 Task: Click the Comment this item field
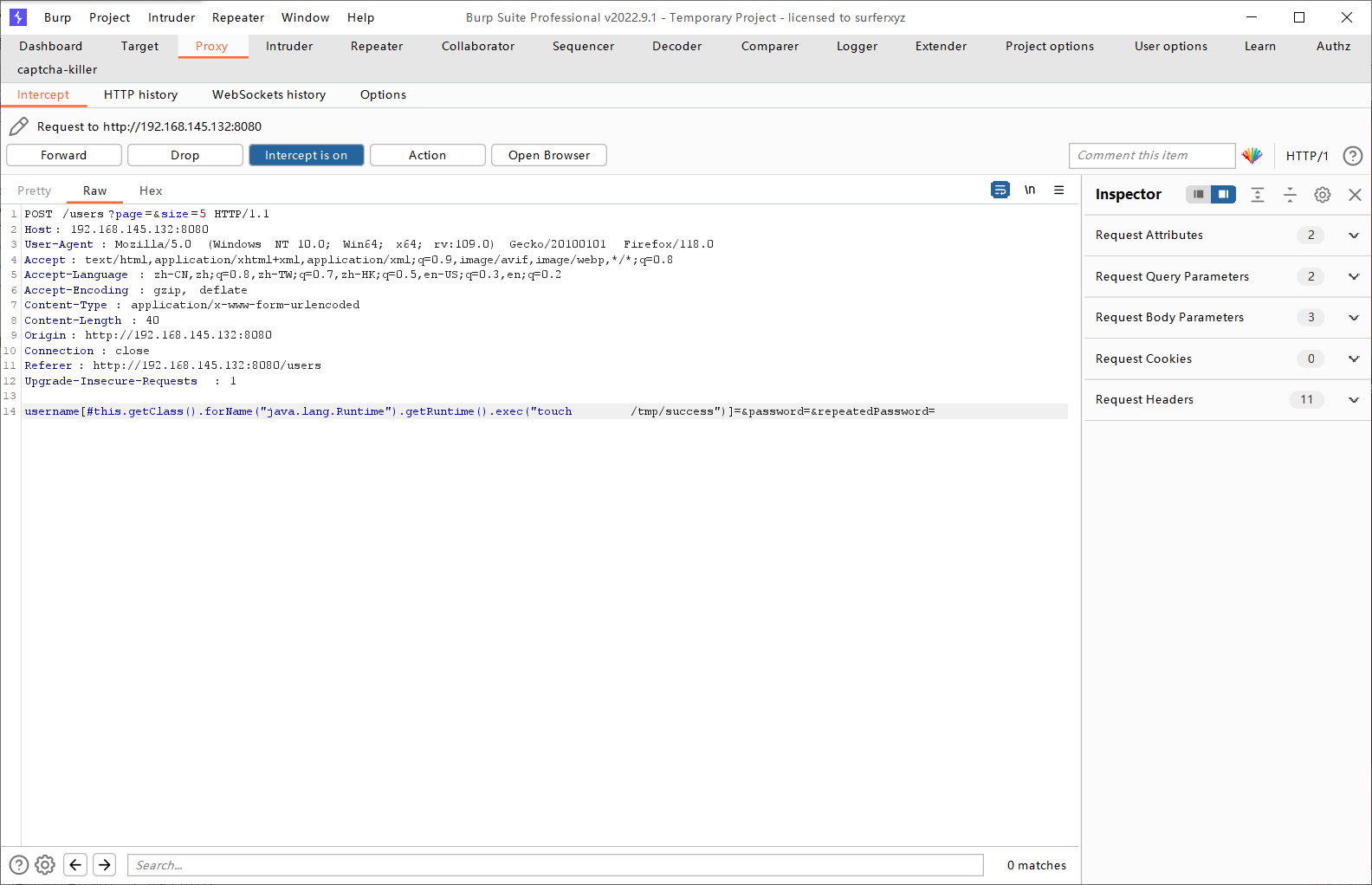click(x=1152, y=156)
